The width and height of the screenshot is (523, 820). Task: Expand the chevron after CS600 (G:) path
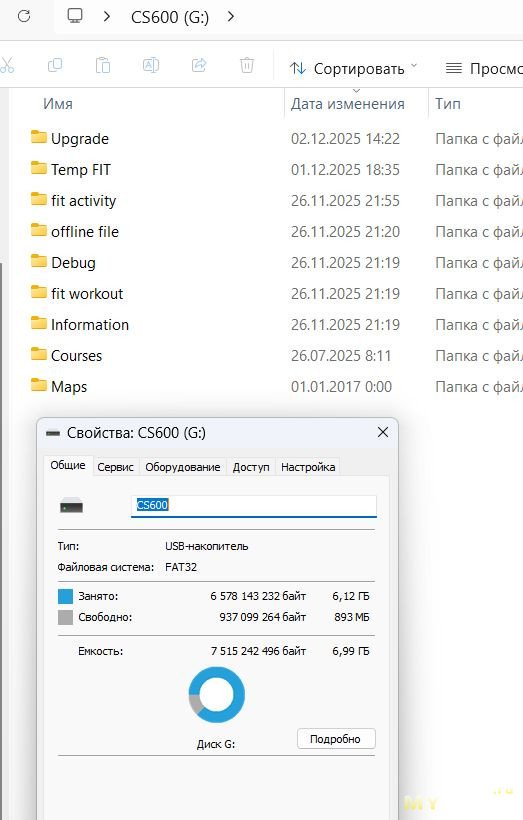[x=231, y=17]
